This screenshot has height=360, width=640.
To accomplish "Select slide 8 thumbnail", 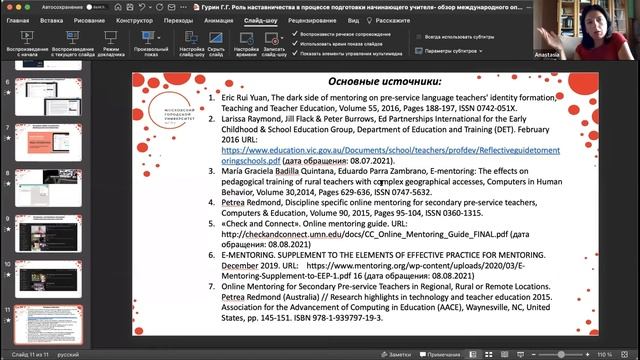I will [48, 188].
